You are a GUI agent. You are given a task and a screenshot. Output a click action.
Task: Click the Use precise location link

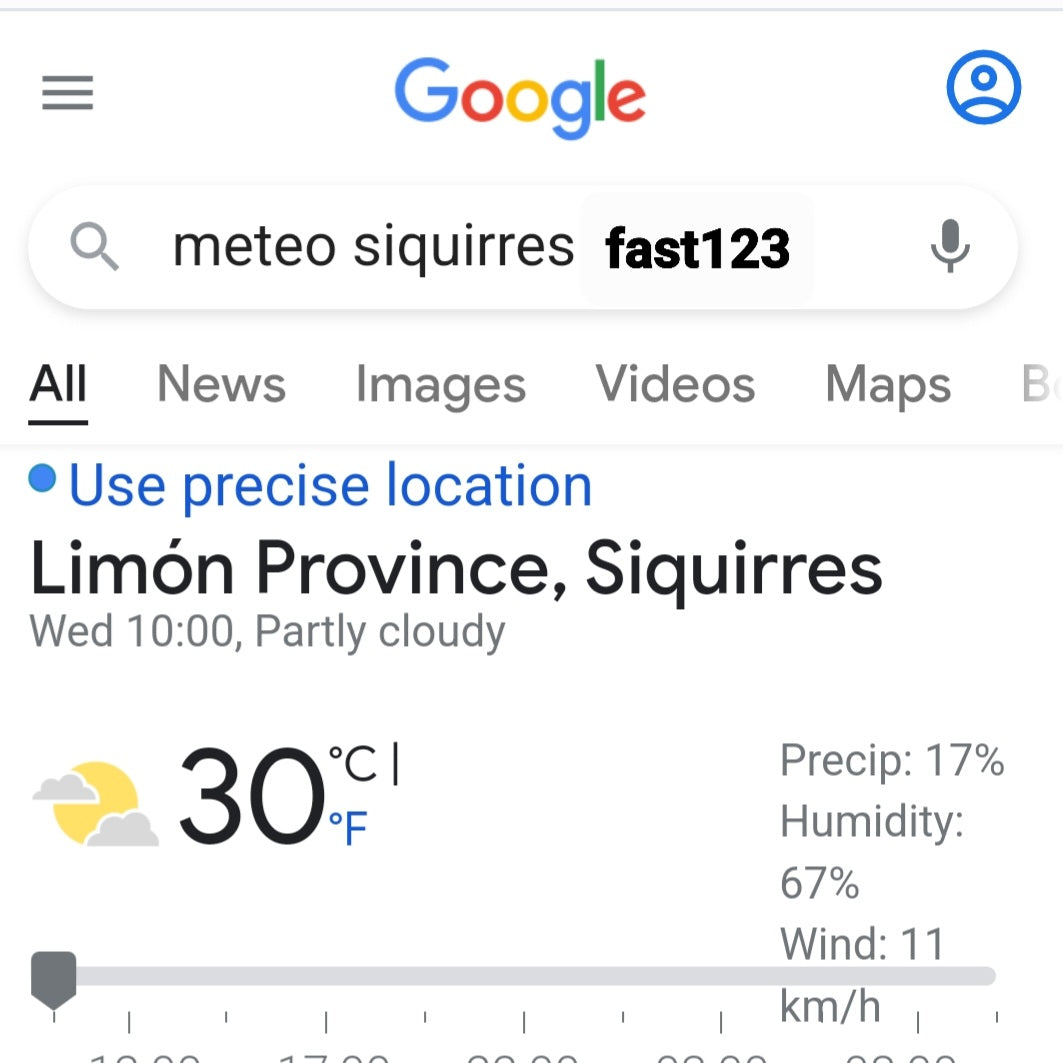[330, 486]
